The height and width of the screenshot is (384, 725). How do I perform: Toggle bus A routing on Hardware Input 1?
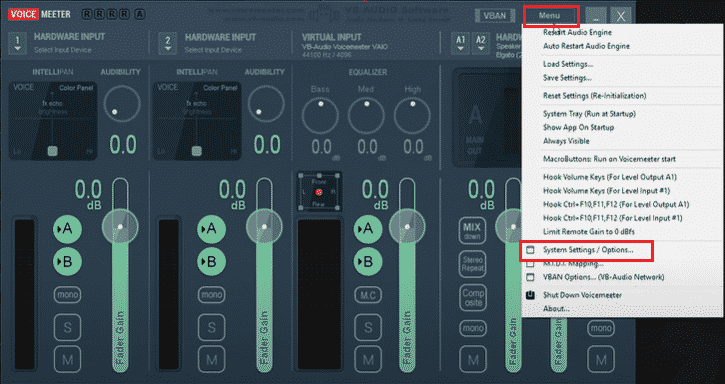68,229
